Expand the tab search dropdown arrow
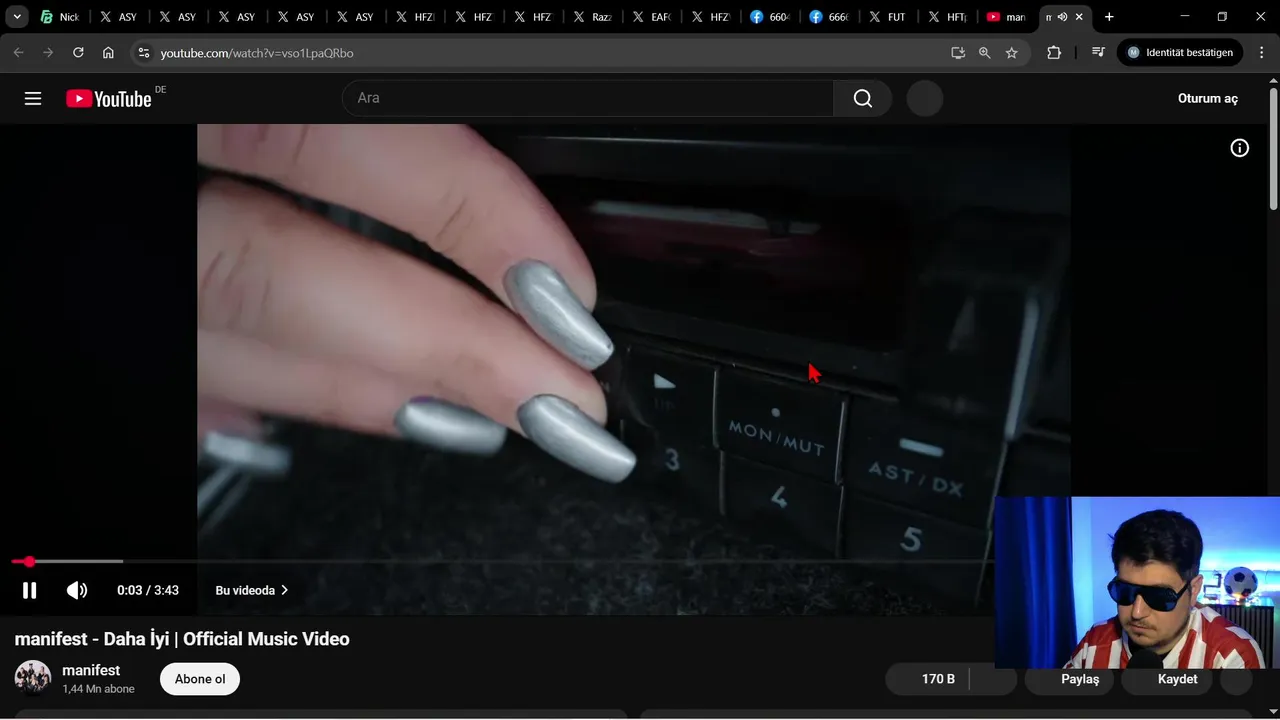 click(x=17, y=17)
